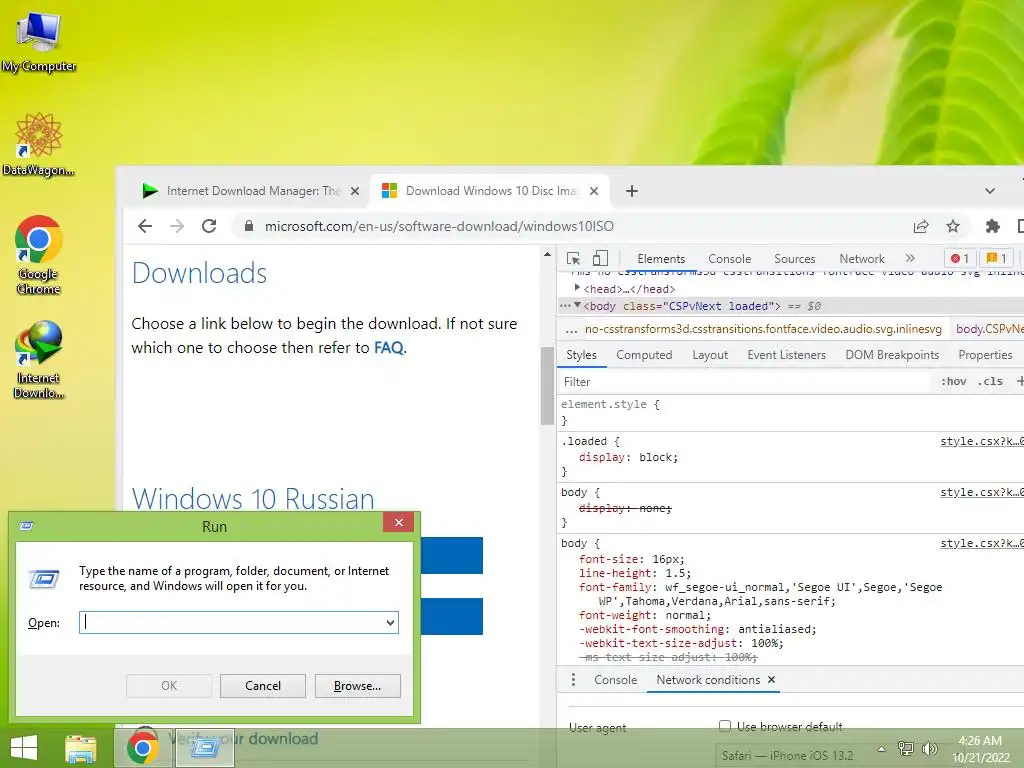Click Chrome icon in taskbar
1024x768 pixels.
pyautogui.click(x=142, y=748)
